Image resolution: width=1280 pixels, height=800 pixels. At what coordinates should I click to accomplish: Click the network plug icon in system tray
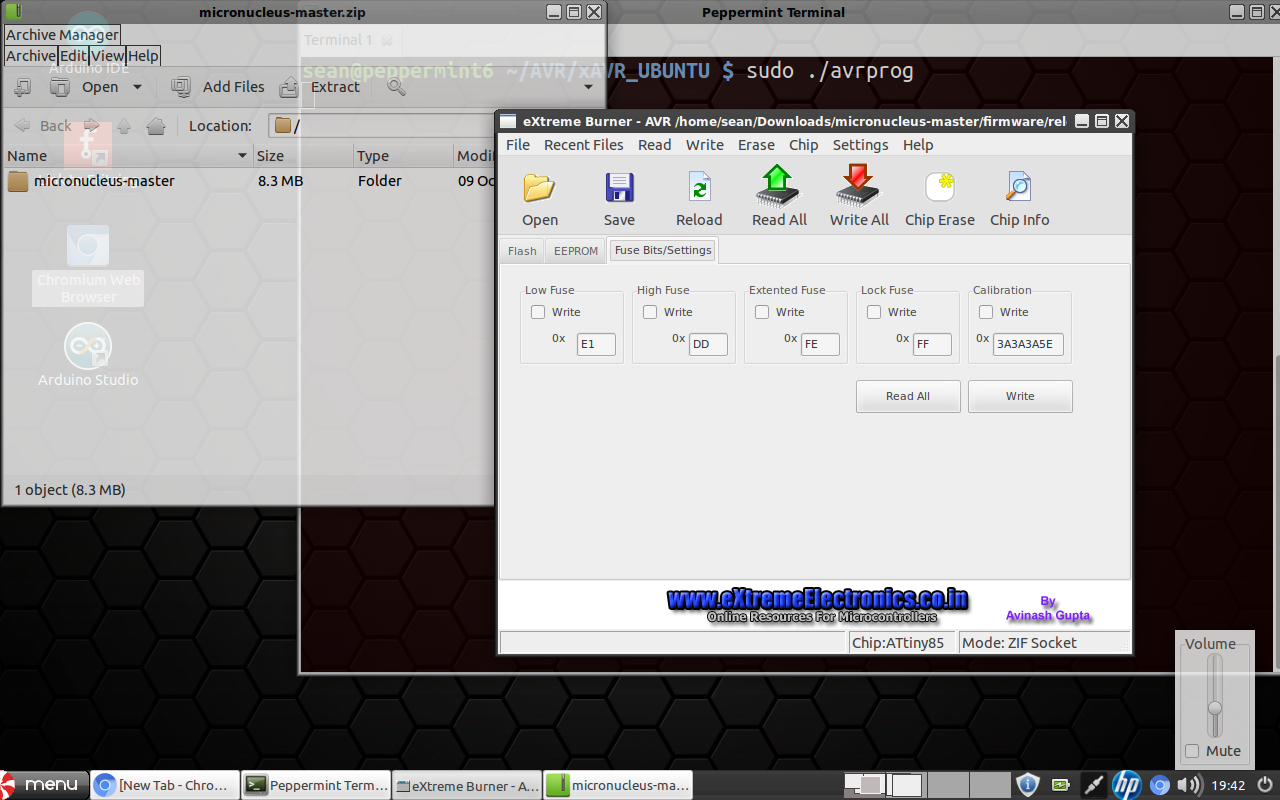point(1094,785)
